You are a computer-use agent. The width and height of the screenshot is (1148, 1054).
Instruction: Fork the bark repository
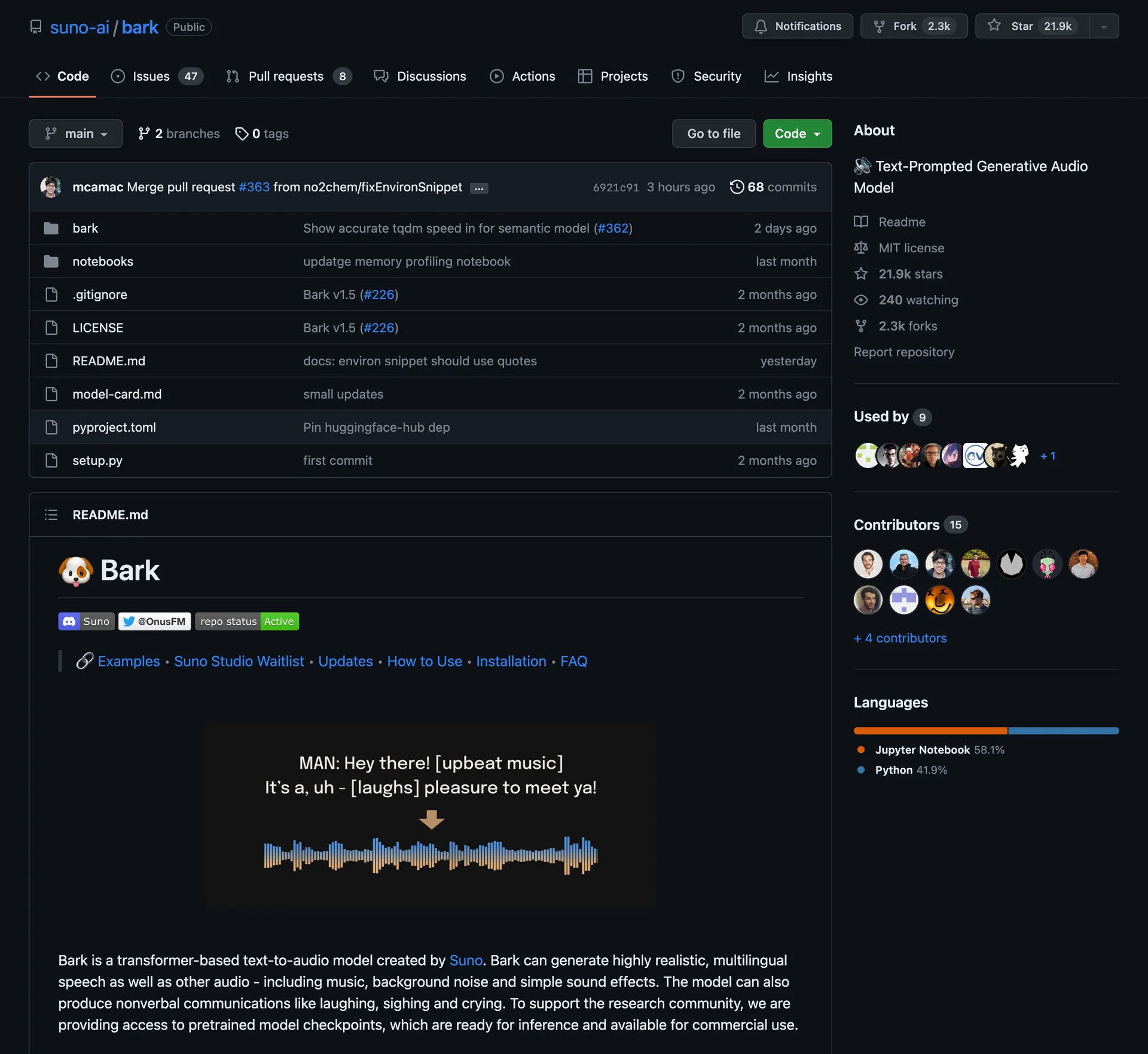914,26
